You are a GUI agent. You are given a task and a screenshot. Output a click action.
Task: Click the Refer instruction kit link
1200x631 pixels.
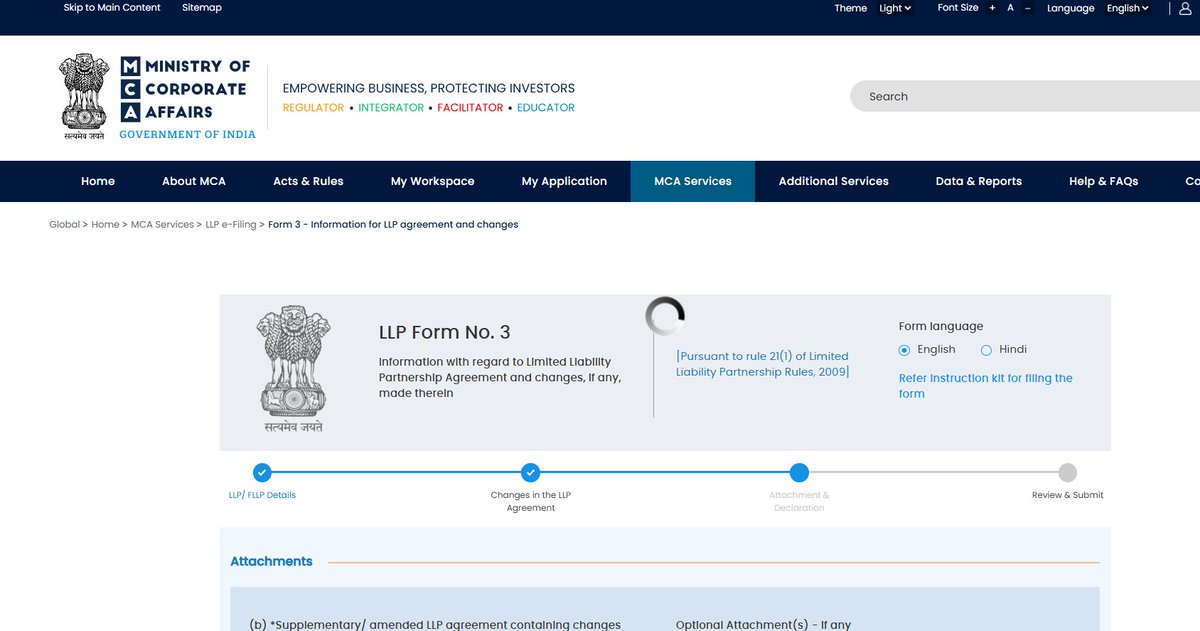point(986,386)
